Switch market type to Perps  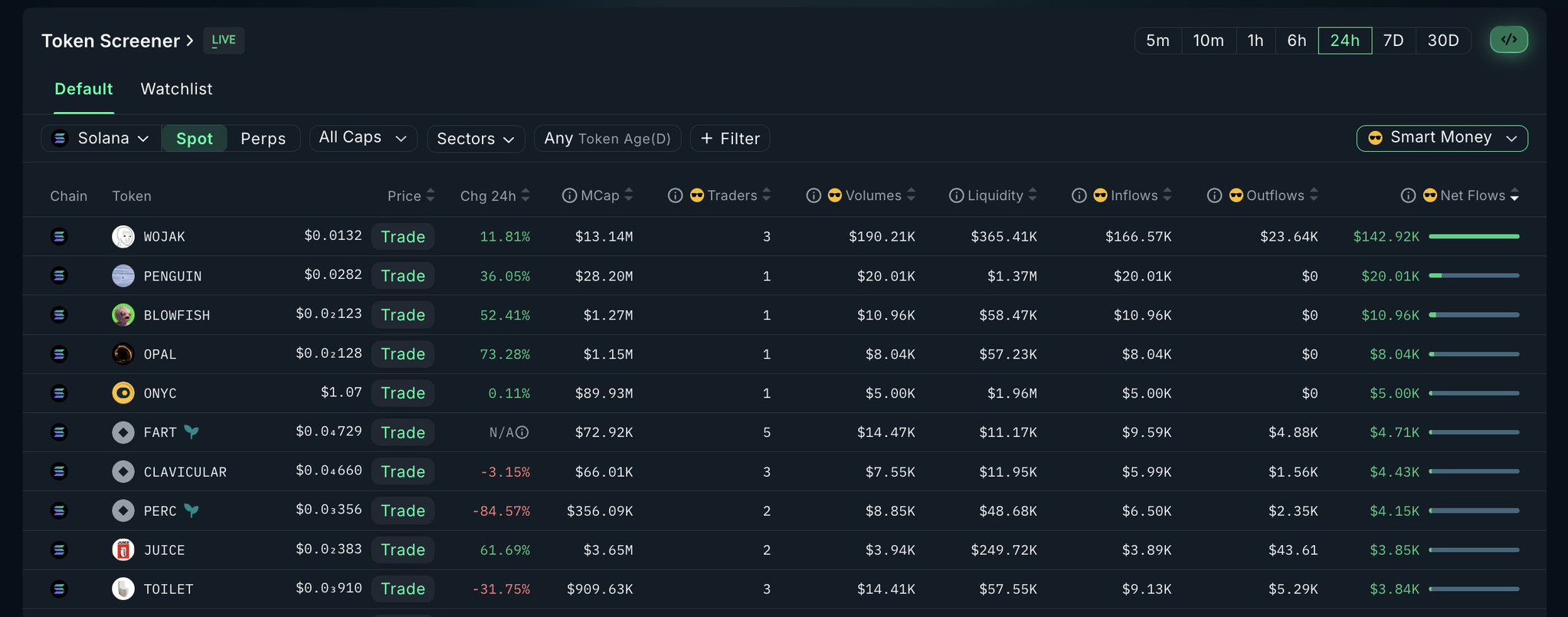263,139
